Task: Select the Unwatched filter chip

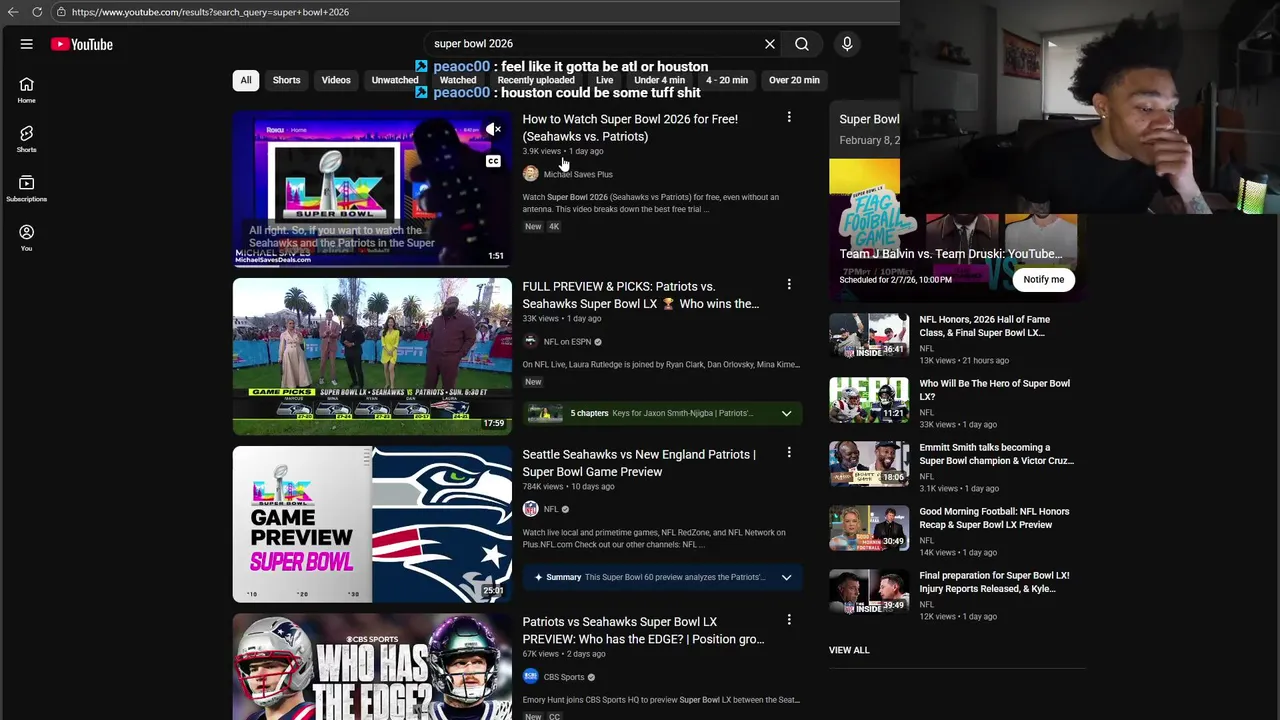Action: pyautogui.click(x=395, y=80)
